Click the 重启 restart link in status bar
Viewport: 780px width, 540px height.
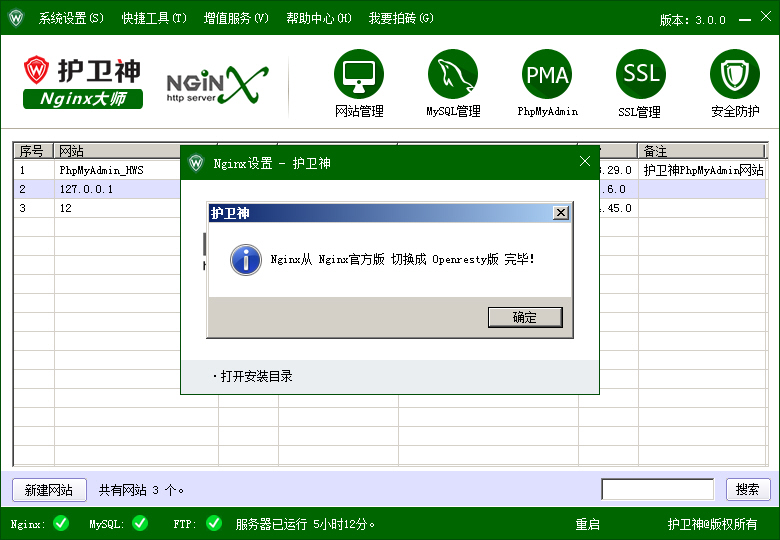pyautogui.click(x=587, y=524)
